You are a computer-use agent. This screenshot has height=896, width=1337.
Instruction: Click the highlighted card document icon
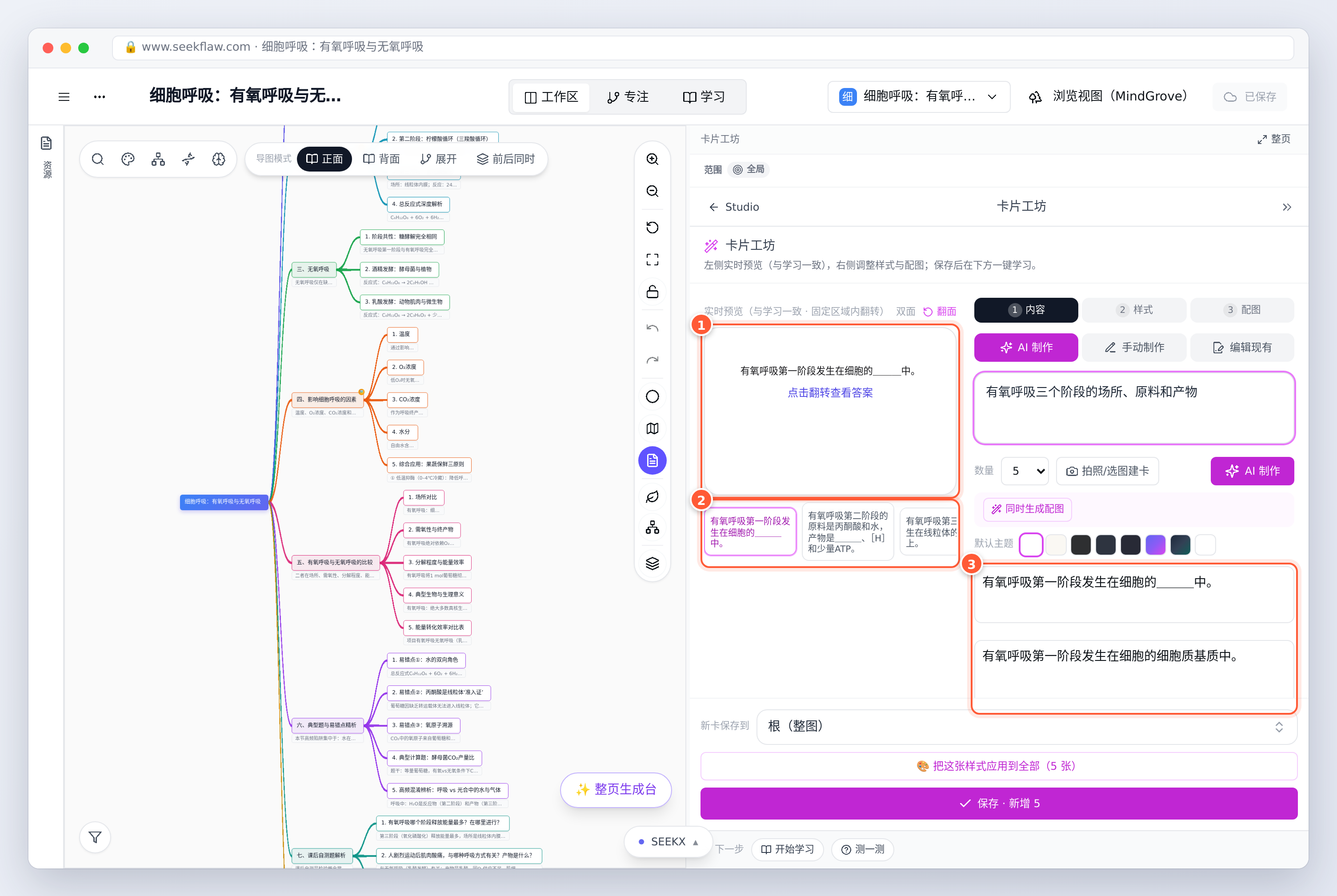point(652,460)
